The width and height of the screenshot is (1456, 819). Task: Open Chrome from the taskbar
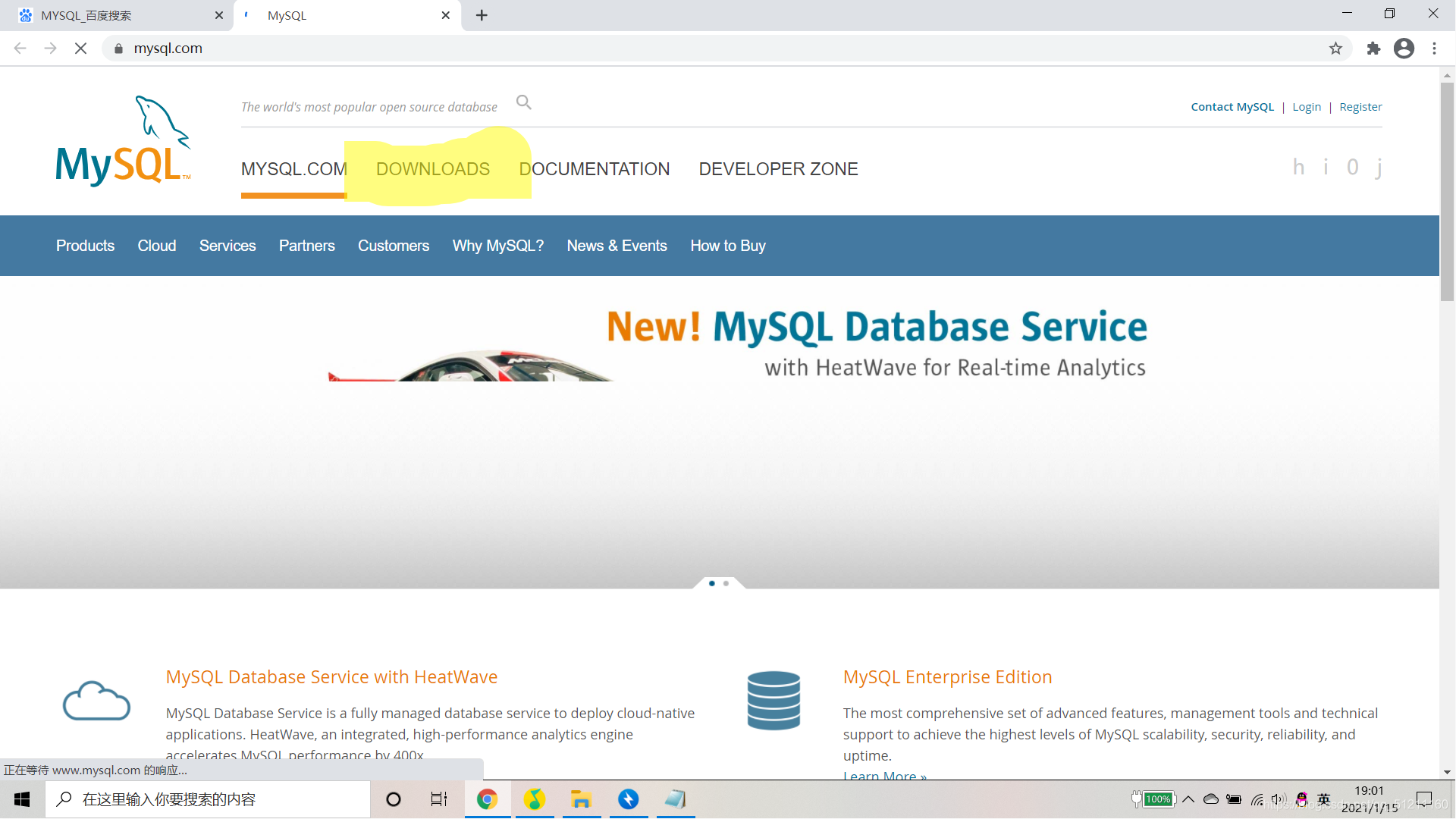click(x=487, y=799)
